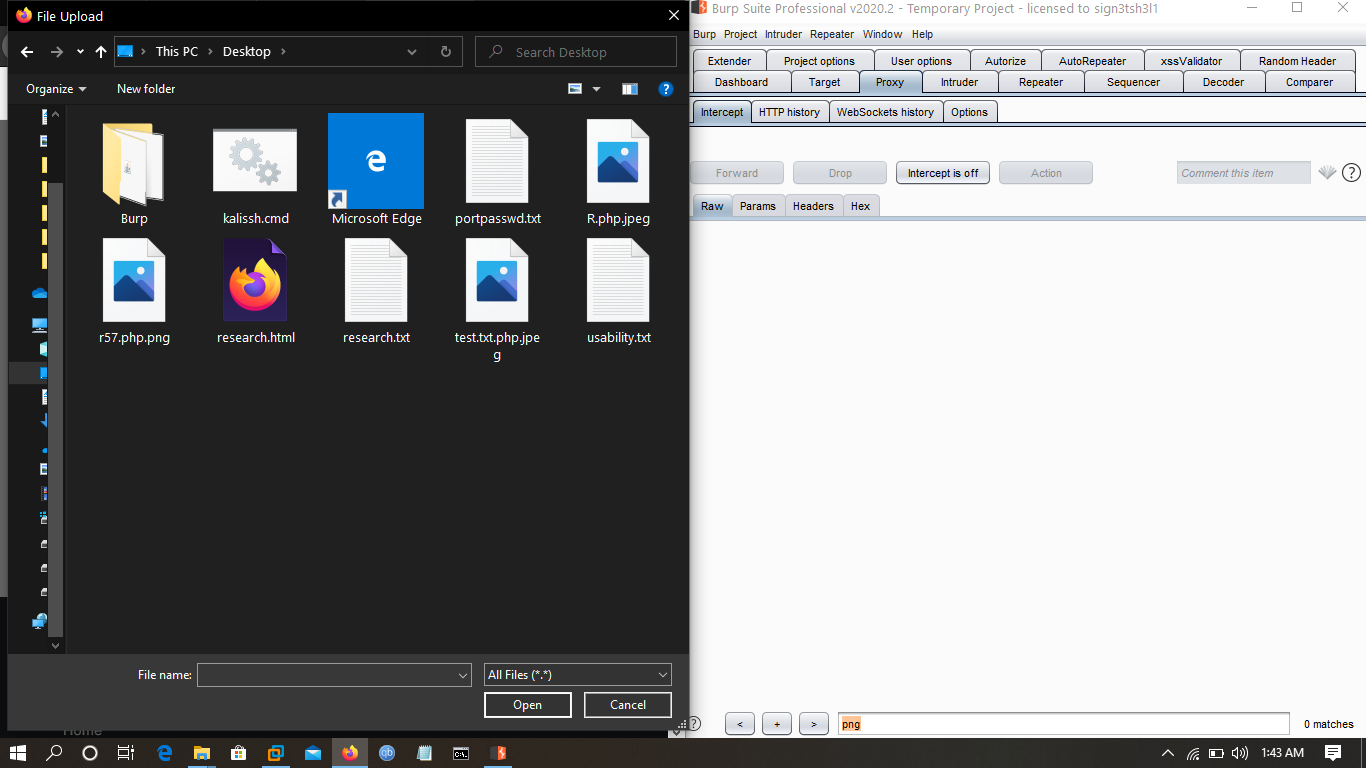This screenshot has width=1366, height=768.
Task: Open the File Upload help icon
Action: pos(666,89)
